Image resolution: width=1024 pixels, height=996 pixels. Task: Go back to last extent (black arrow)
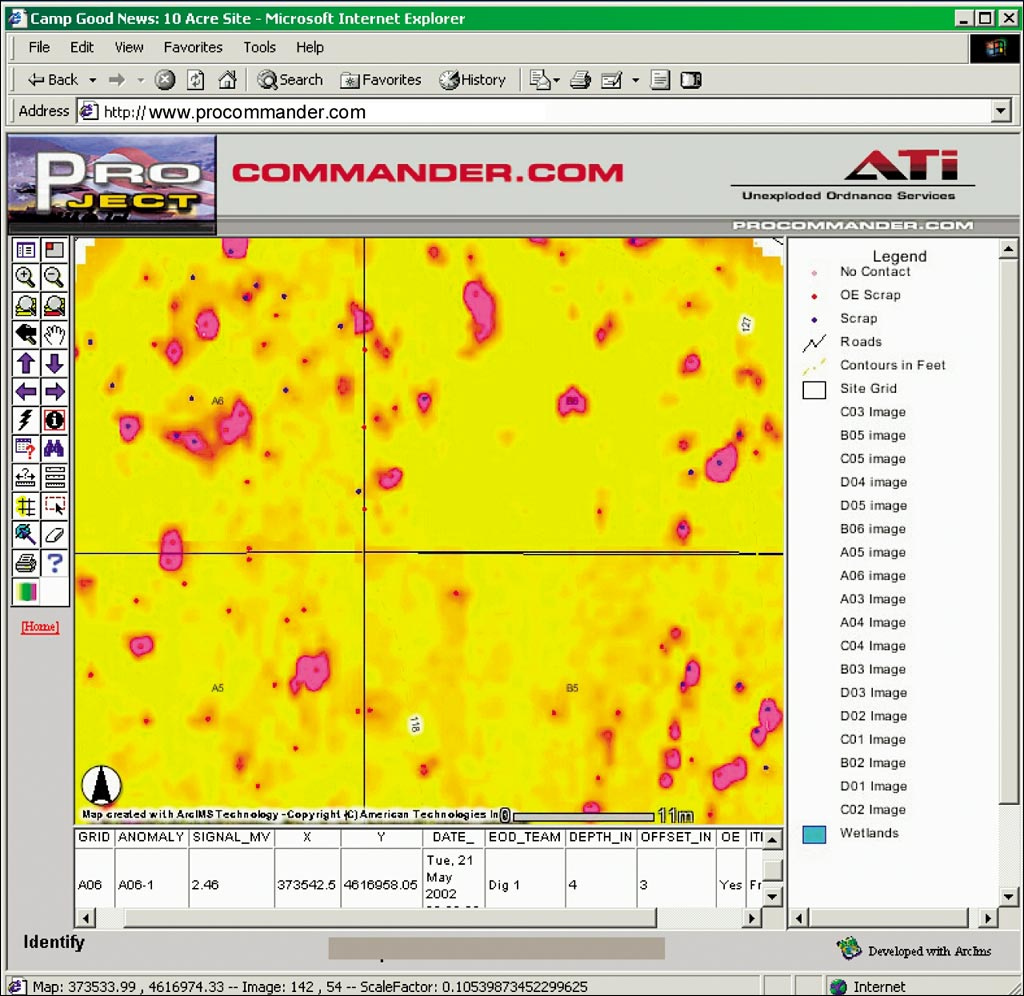pos(25,334)
